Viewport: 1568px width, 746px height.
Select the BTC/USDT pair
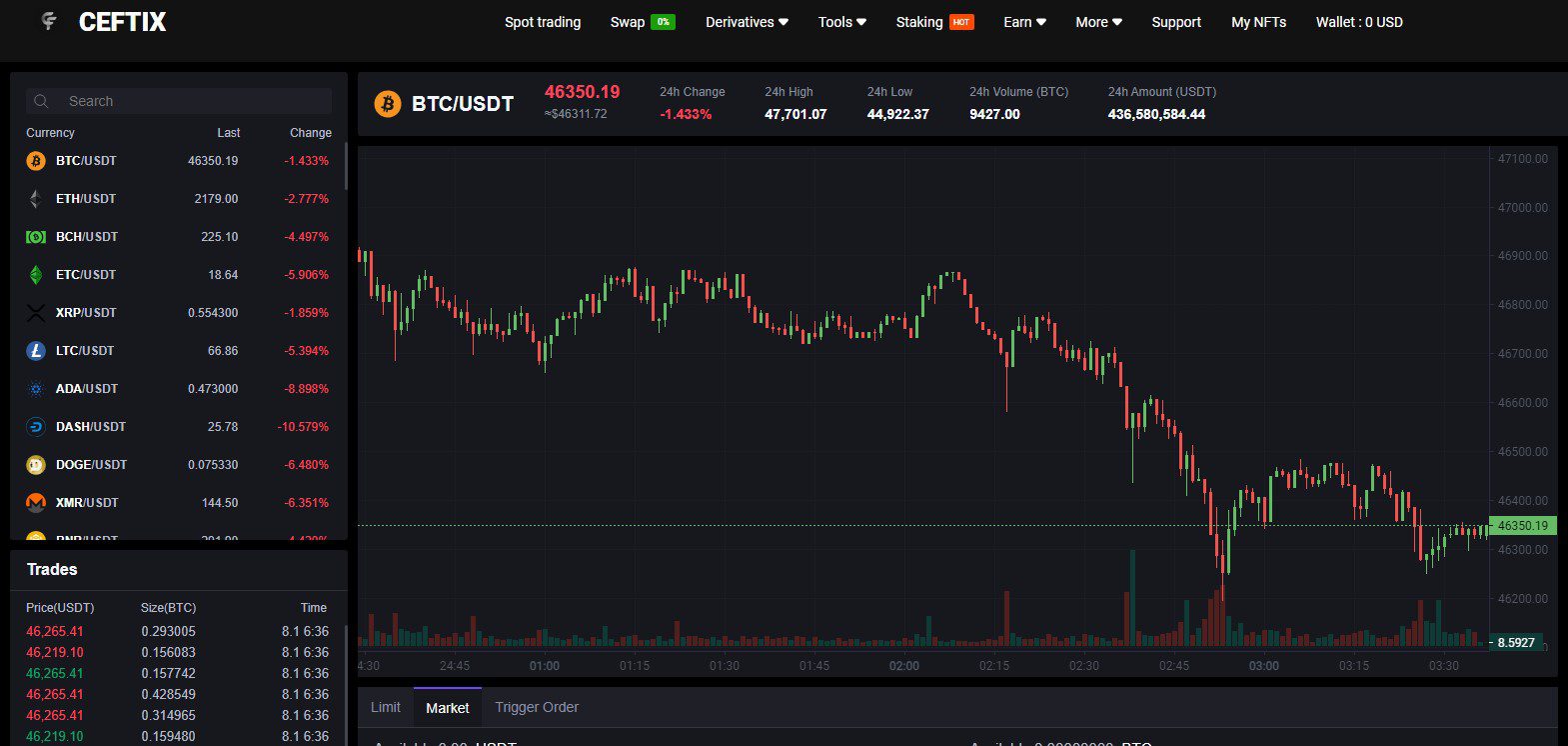[178, 161]
